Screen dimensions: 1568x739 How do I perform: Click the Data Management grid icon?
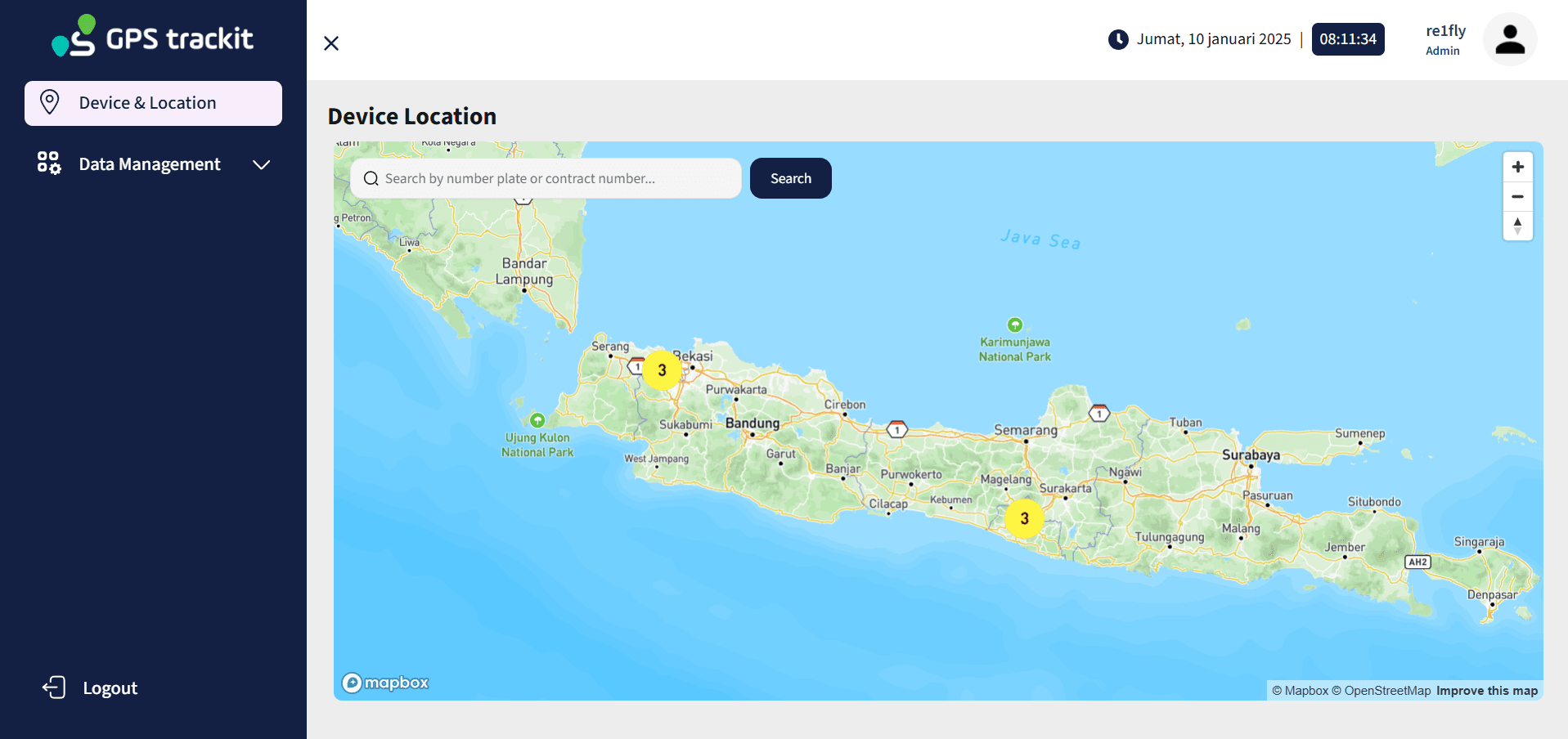(49, 163)
